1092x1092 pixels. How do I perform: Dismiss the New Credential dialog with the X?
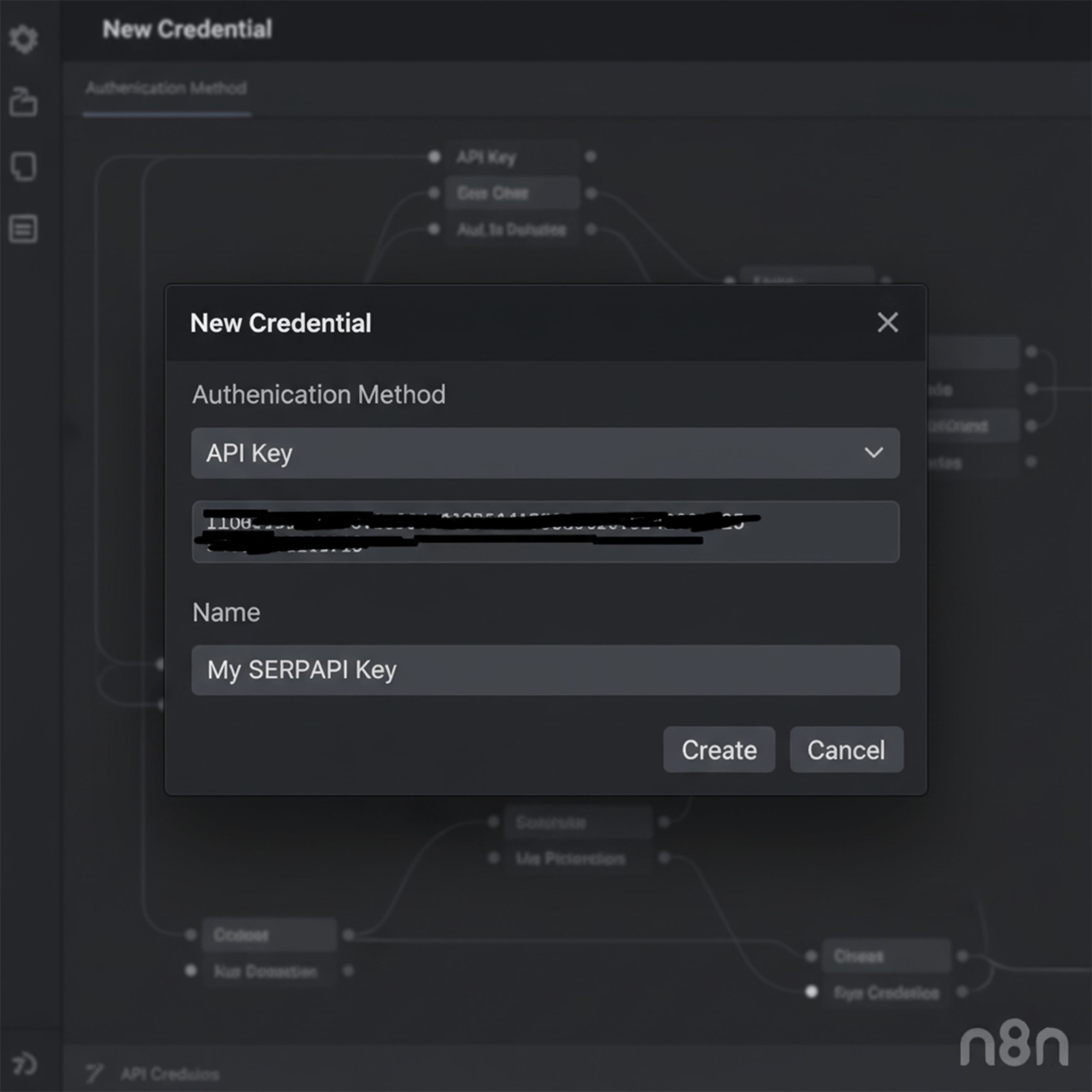click(x=887, y=323)
